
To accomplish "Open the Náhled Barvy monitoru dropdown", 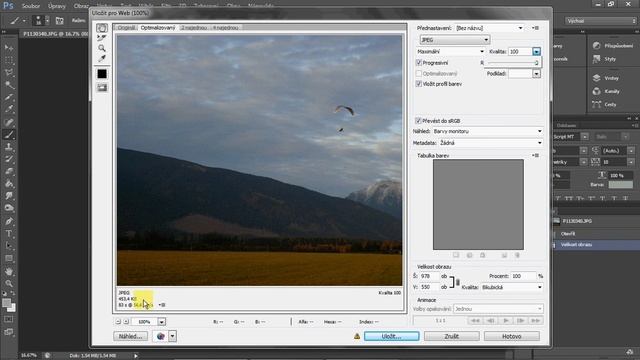I will 487,131.
